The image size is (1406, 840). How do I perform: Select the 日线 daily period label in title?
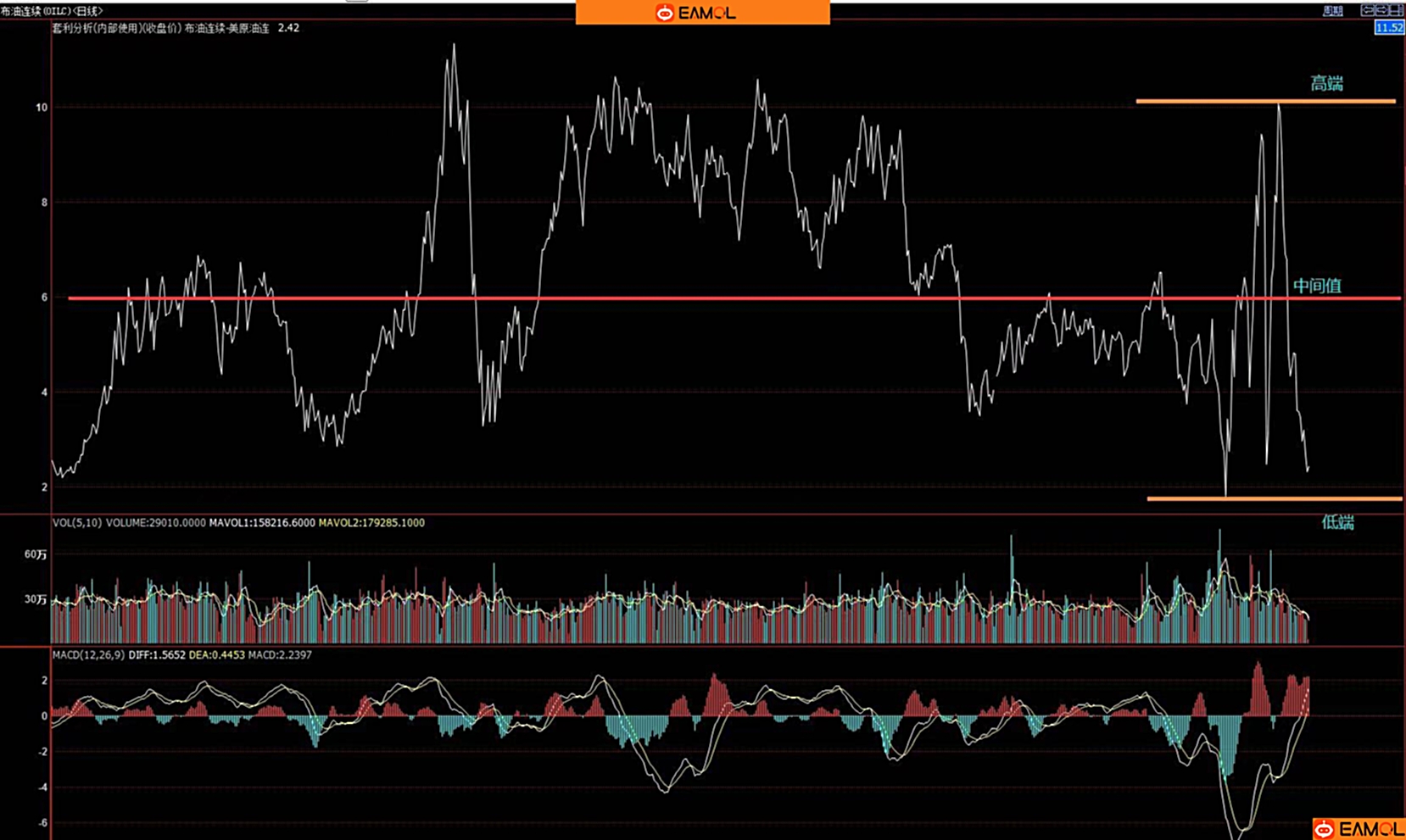(x=87, y=11)
